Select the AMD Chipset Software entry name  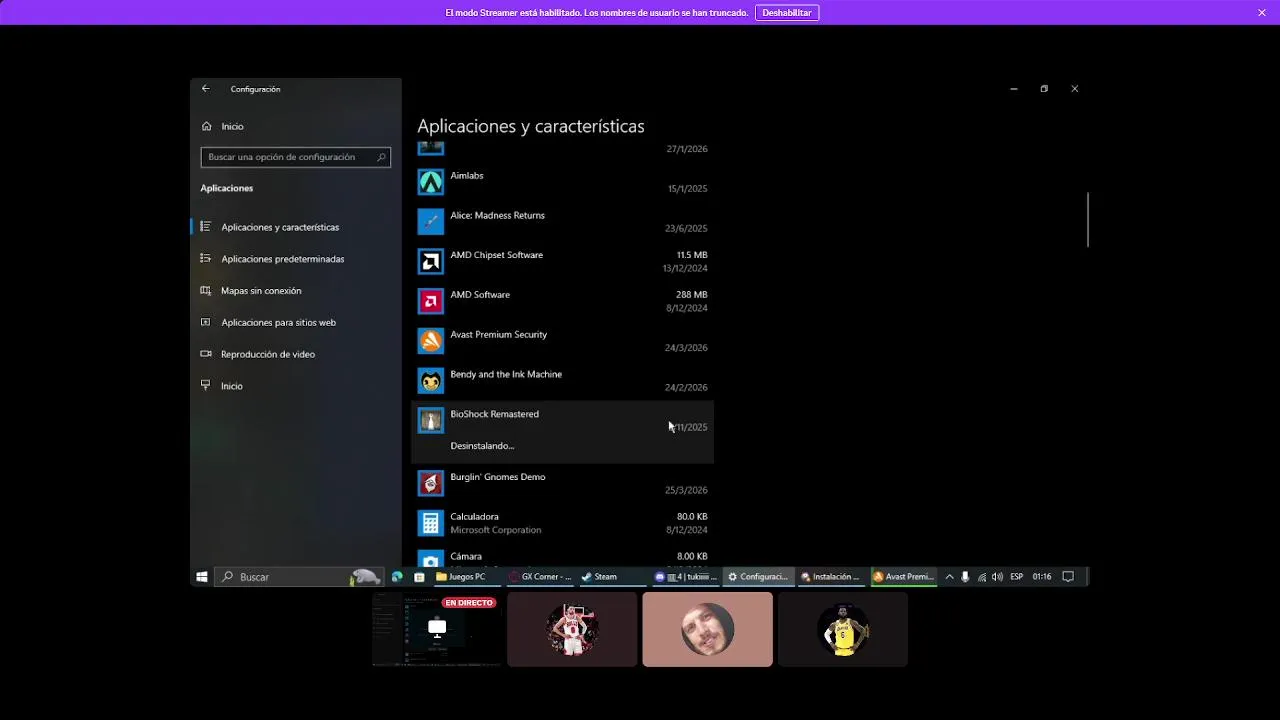click(x=496, y=255)
